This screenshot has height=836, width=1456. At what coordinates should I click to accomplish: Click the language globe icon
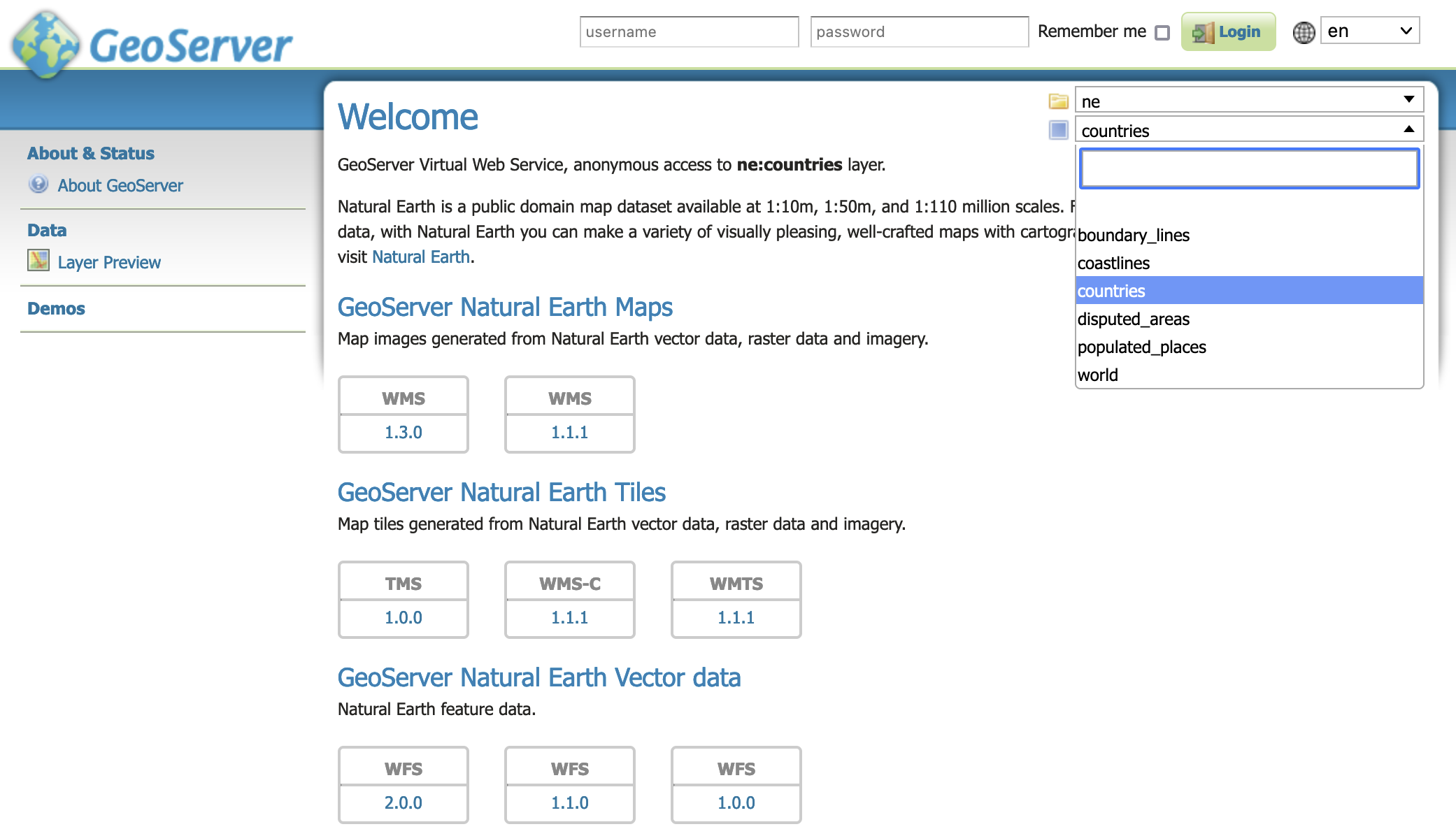coord(1304,32)
